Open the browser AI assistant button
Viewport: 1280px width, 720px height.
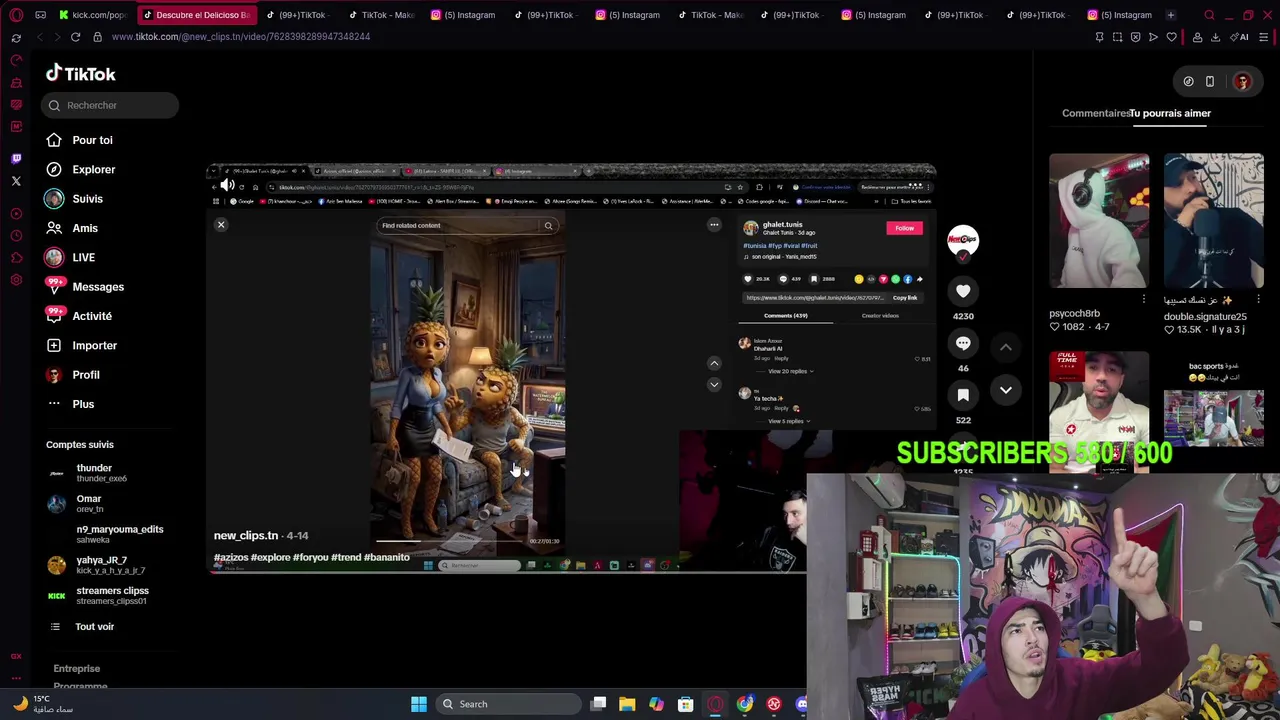tap(1241, 37)
